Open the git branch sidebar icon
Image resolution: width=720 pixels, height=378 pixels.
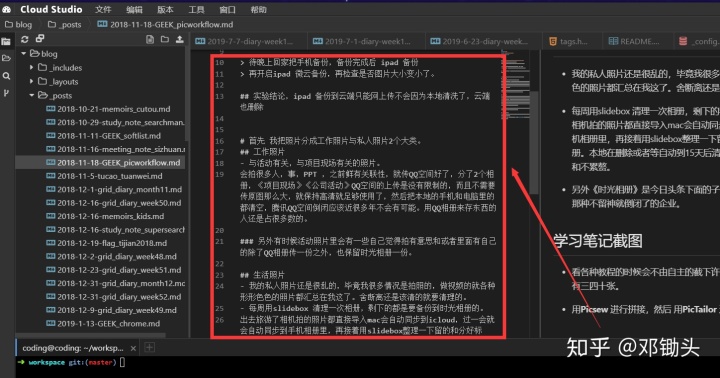6,93
